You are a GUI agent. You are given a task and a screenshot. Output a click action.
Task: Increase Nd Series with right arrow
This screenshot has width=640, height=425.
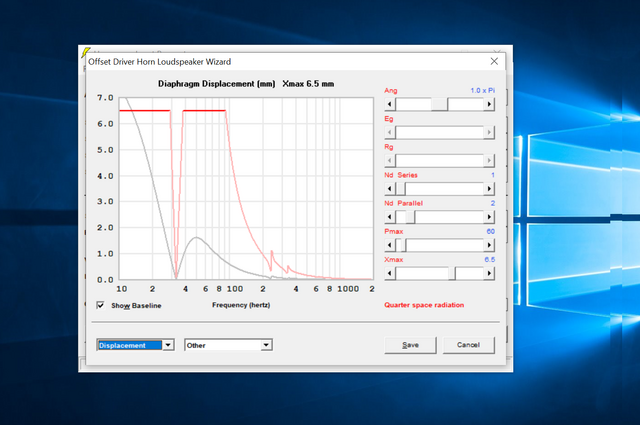click(x=489, y=189)
